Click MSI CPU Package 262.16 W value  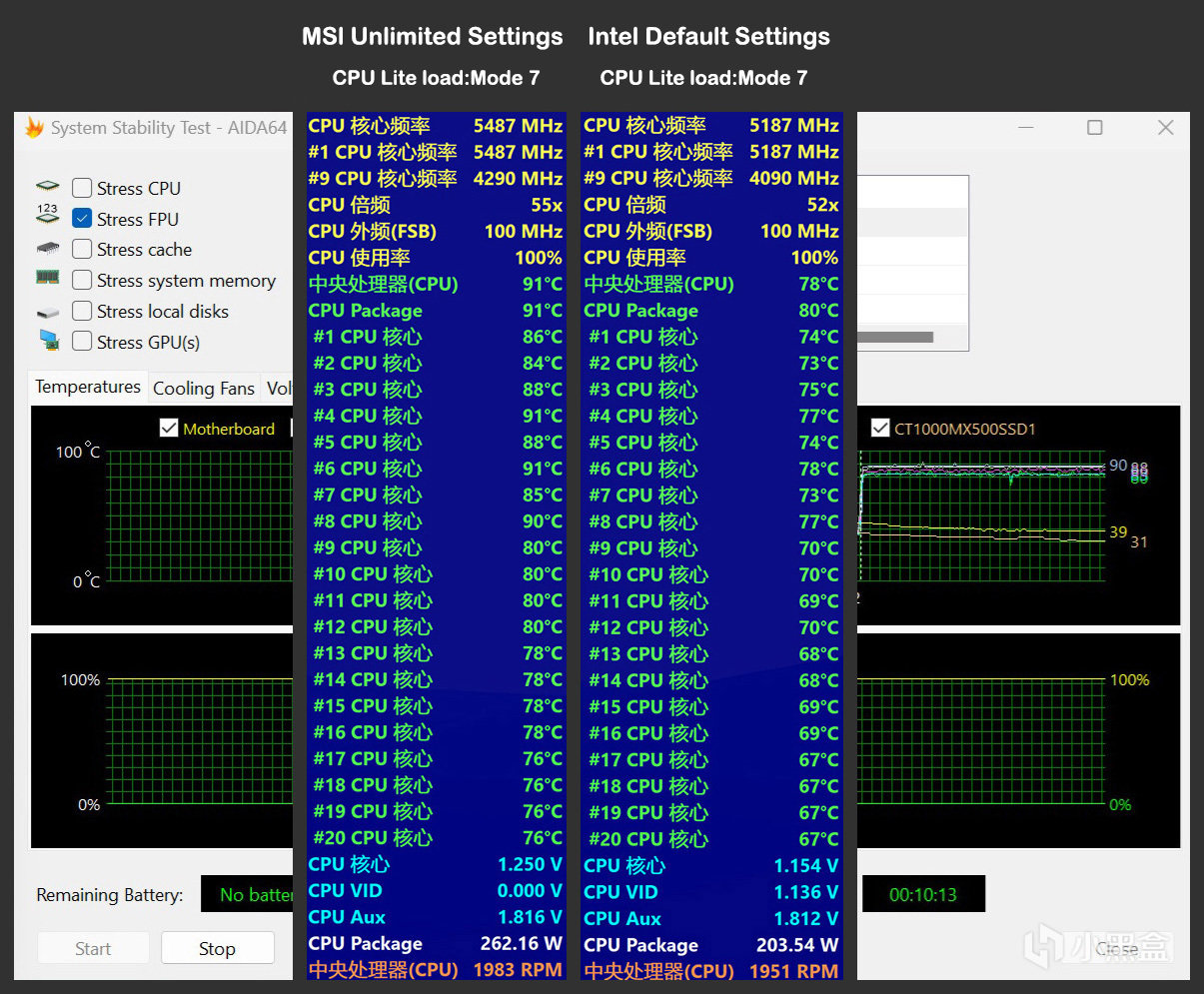coord(521,943)
